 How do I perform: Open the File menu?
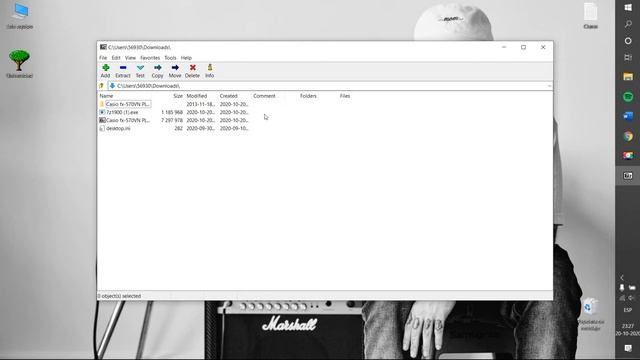[x=103, y=58]
